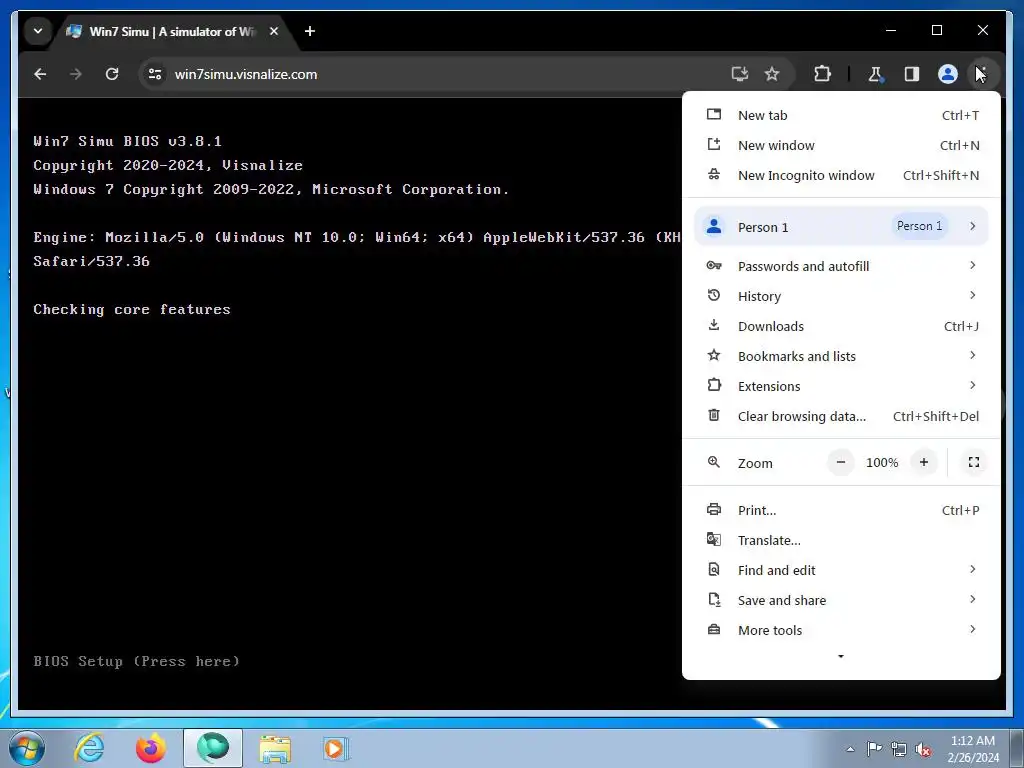Open the Person 1 profile submenu
Image resolution: width=1024 pixels, height=768 pixels.
[x=841, y=227]
